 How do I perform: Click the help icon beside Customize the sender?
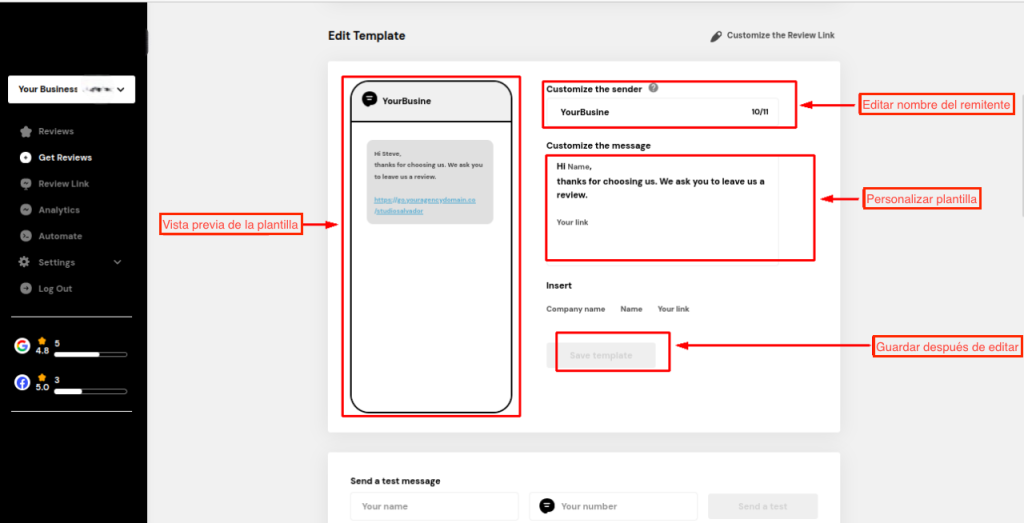(653, 88)
